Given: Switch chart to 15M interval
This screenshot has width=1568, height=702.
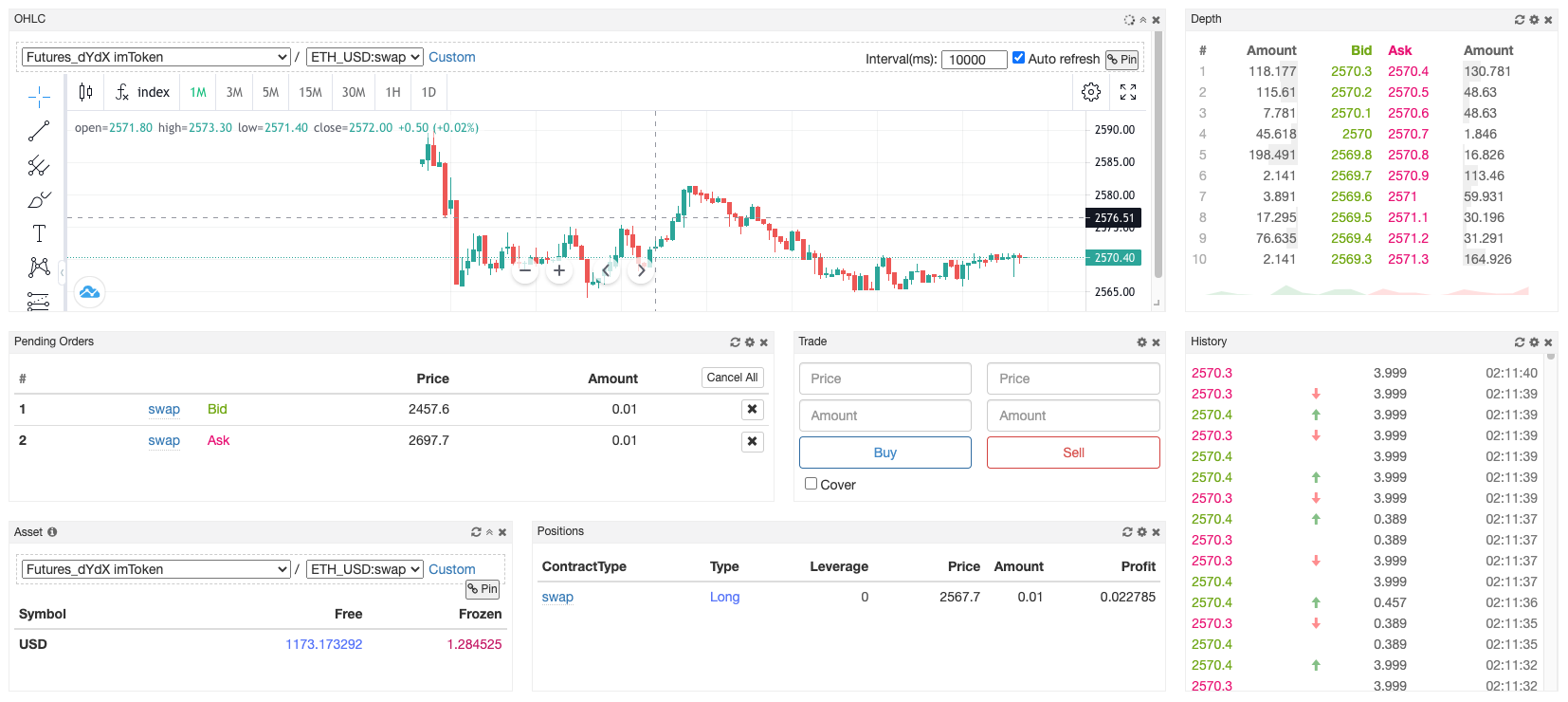Looking at the screenshot, I should [x=310, y=92].
